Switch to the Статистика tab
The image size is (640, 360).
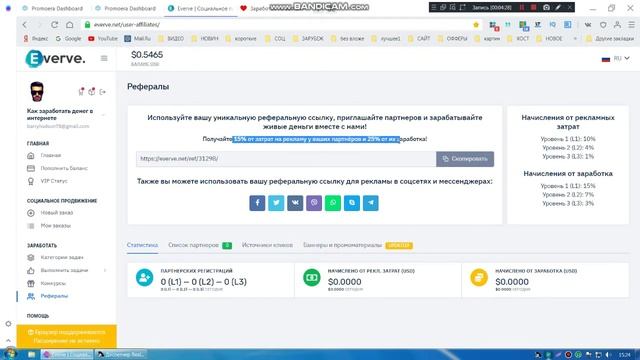click(142, 245)
